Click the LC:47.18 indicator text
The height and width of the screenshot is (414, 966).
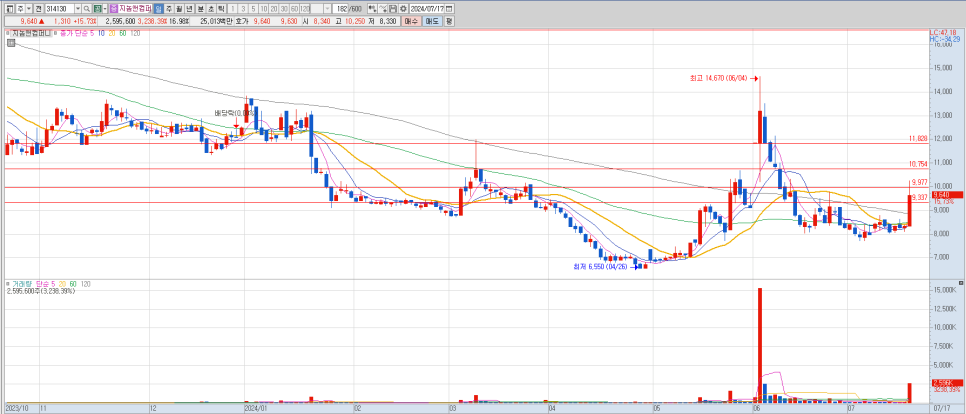(943, 32)
